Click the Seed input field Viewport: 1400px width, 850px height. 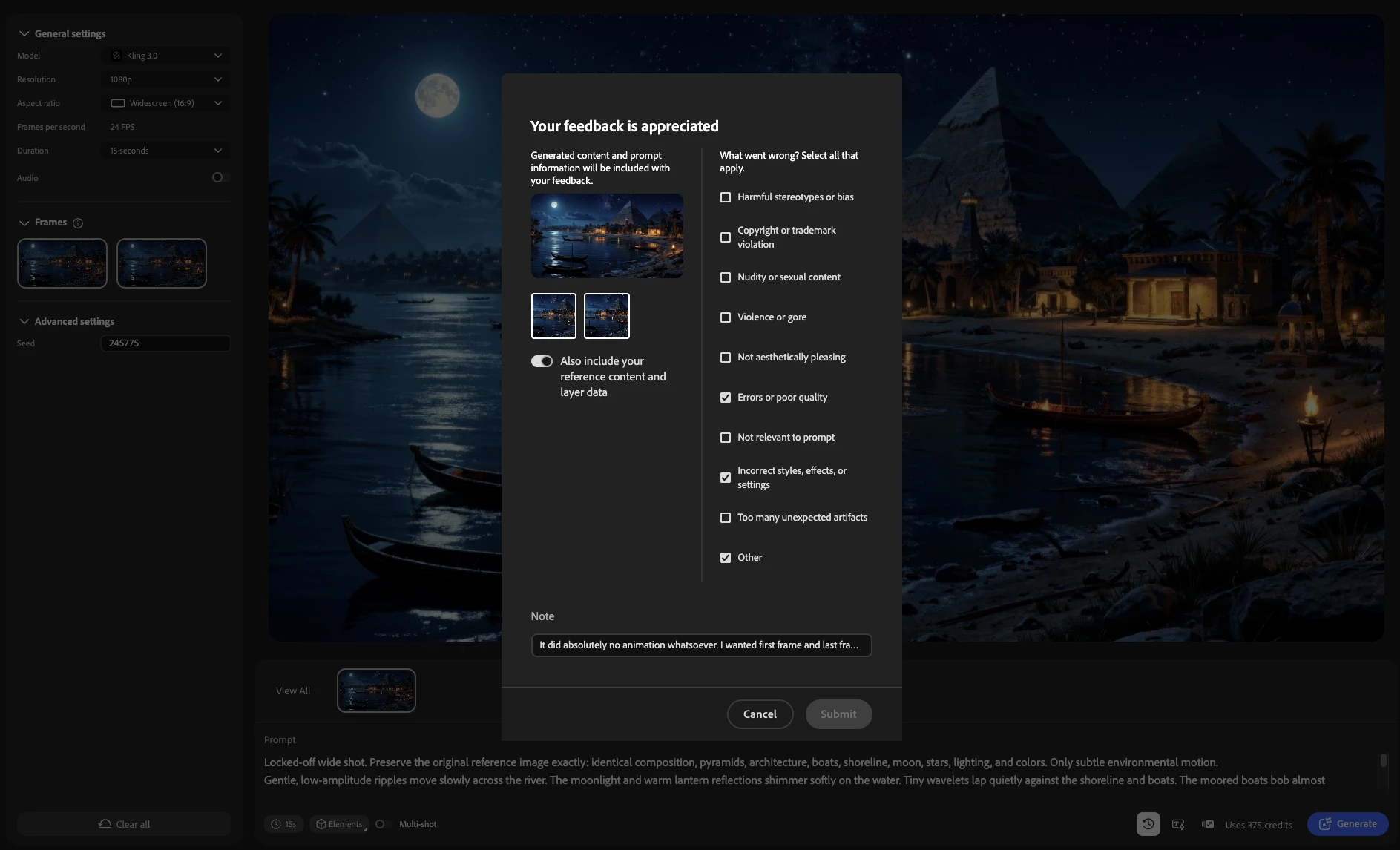[x=165, y=343]
